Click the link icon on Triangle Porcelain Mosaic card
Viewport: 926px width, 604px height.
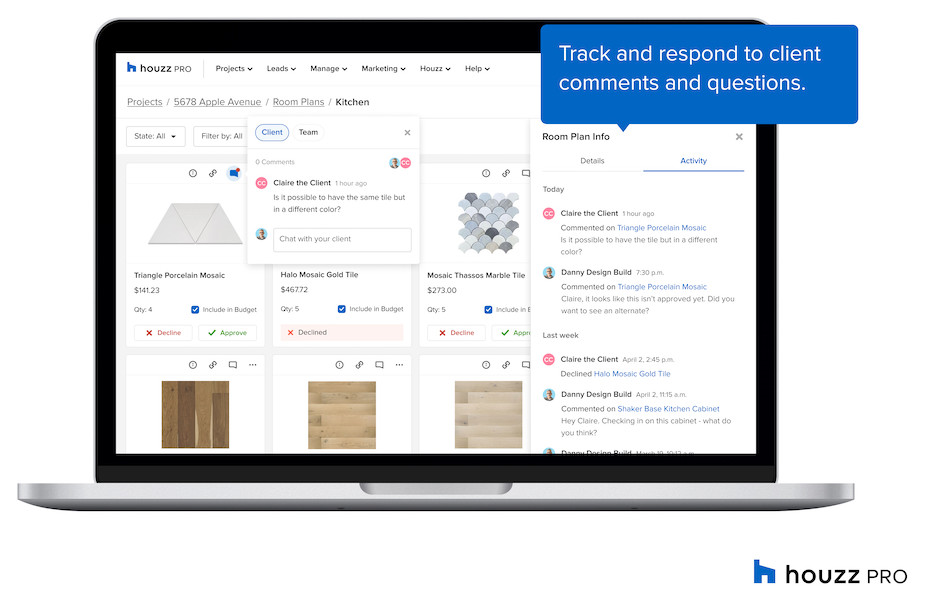213,173
